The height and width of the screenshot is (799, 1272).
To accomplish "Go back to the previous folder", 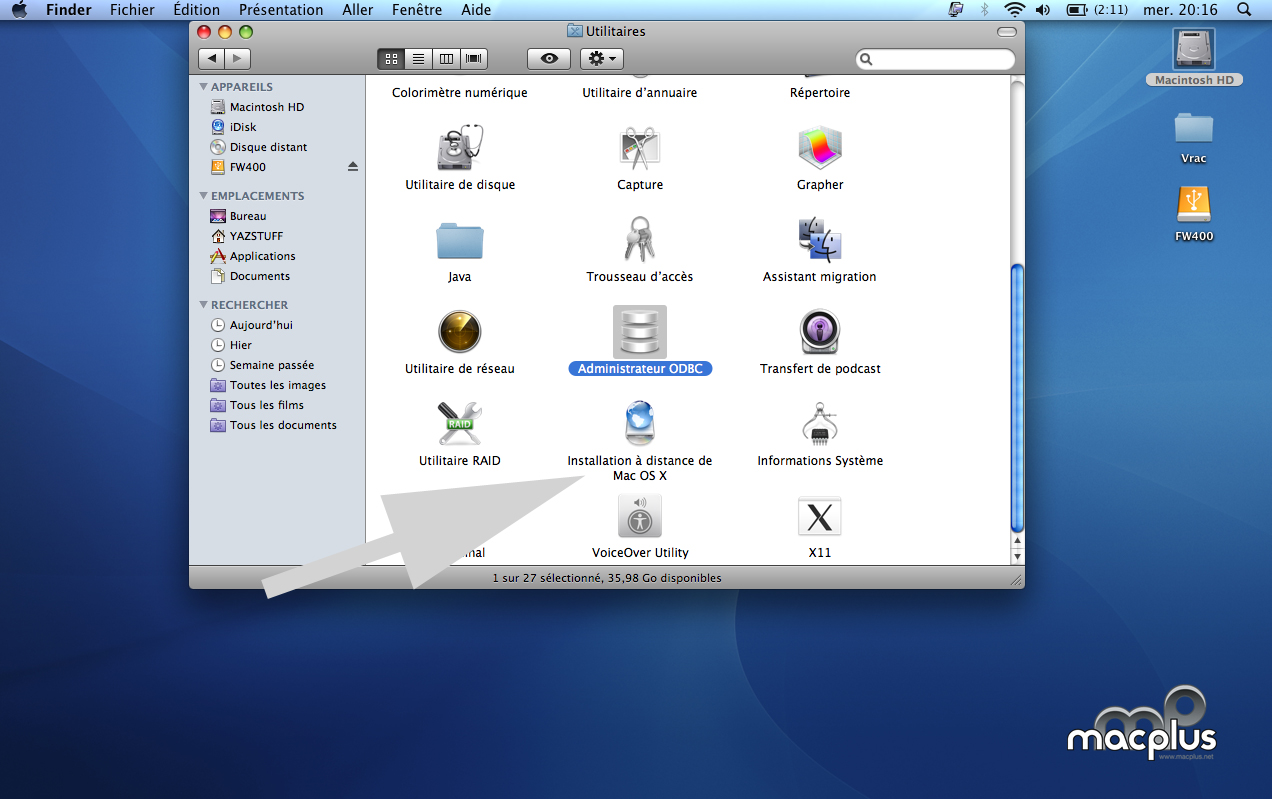I will (x=211, y=59).
